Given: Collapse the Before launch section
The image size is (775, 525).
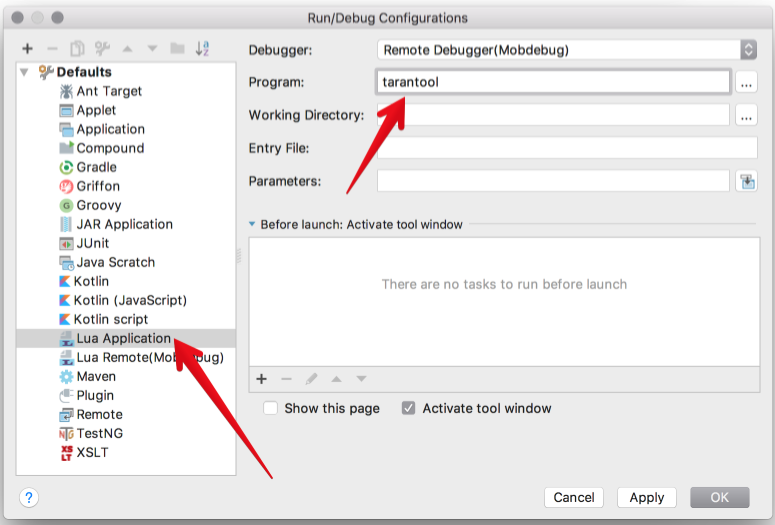Looking at the screenshot, I should (x=252, y=224).
